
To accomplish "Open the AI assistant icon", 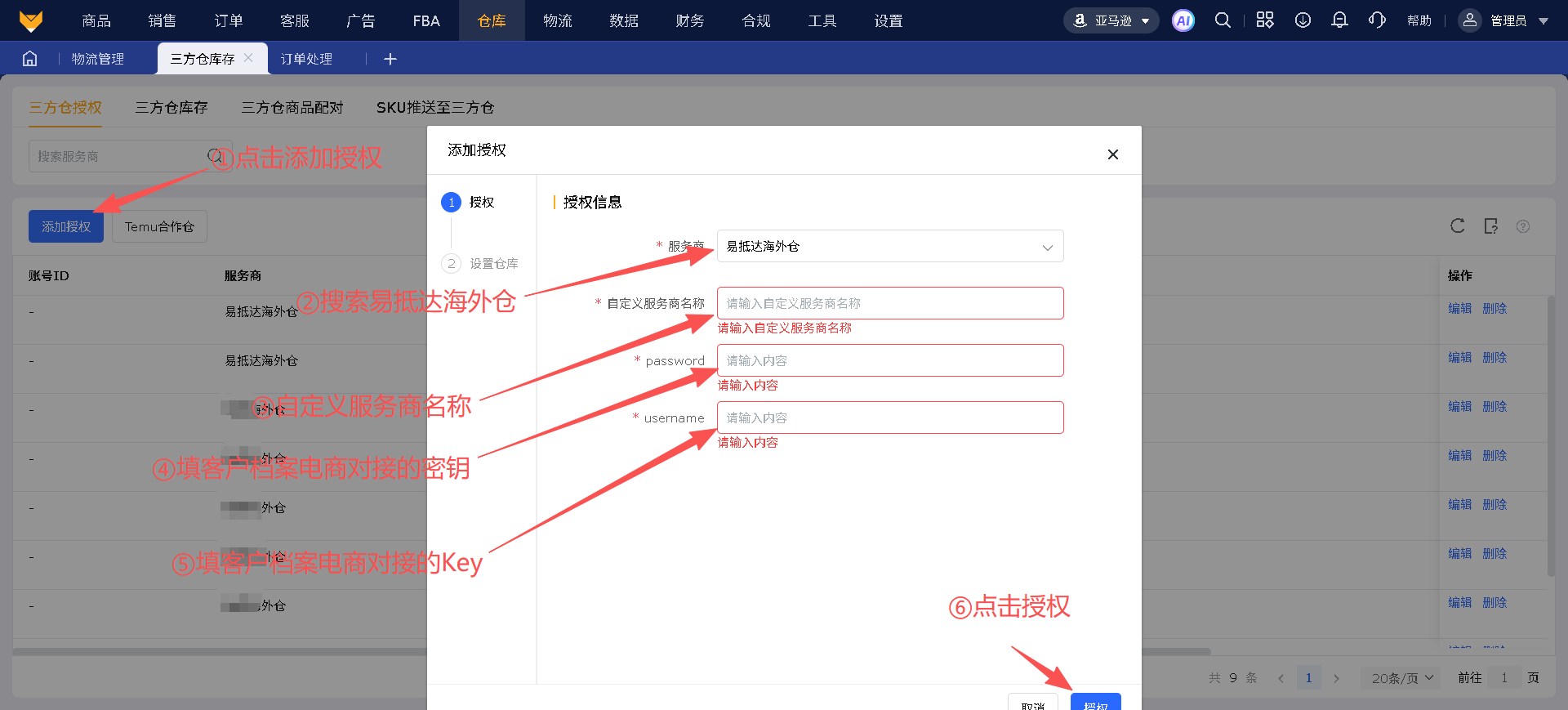I will [x=1183, y=20].
